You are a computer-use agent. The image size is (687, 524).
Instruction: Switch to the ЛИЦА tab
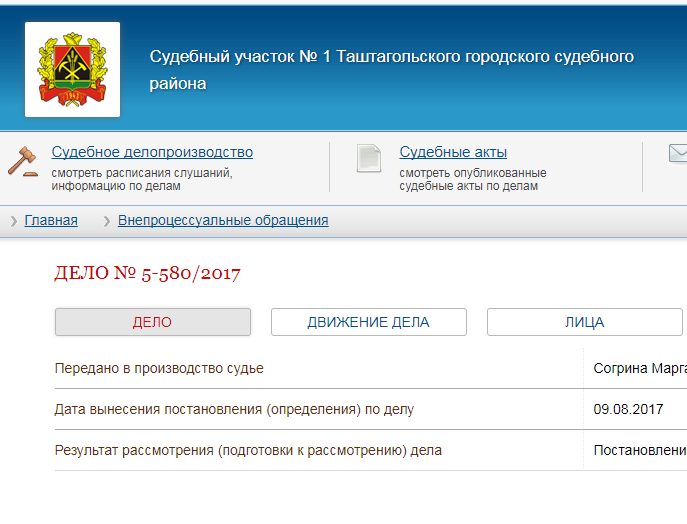(x=584, y=322)
